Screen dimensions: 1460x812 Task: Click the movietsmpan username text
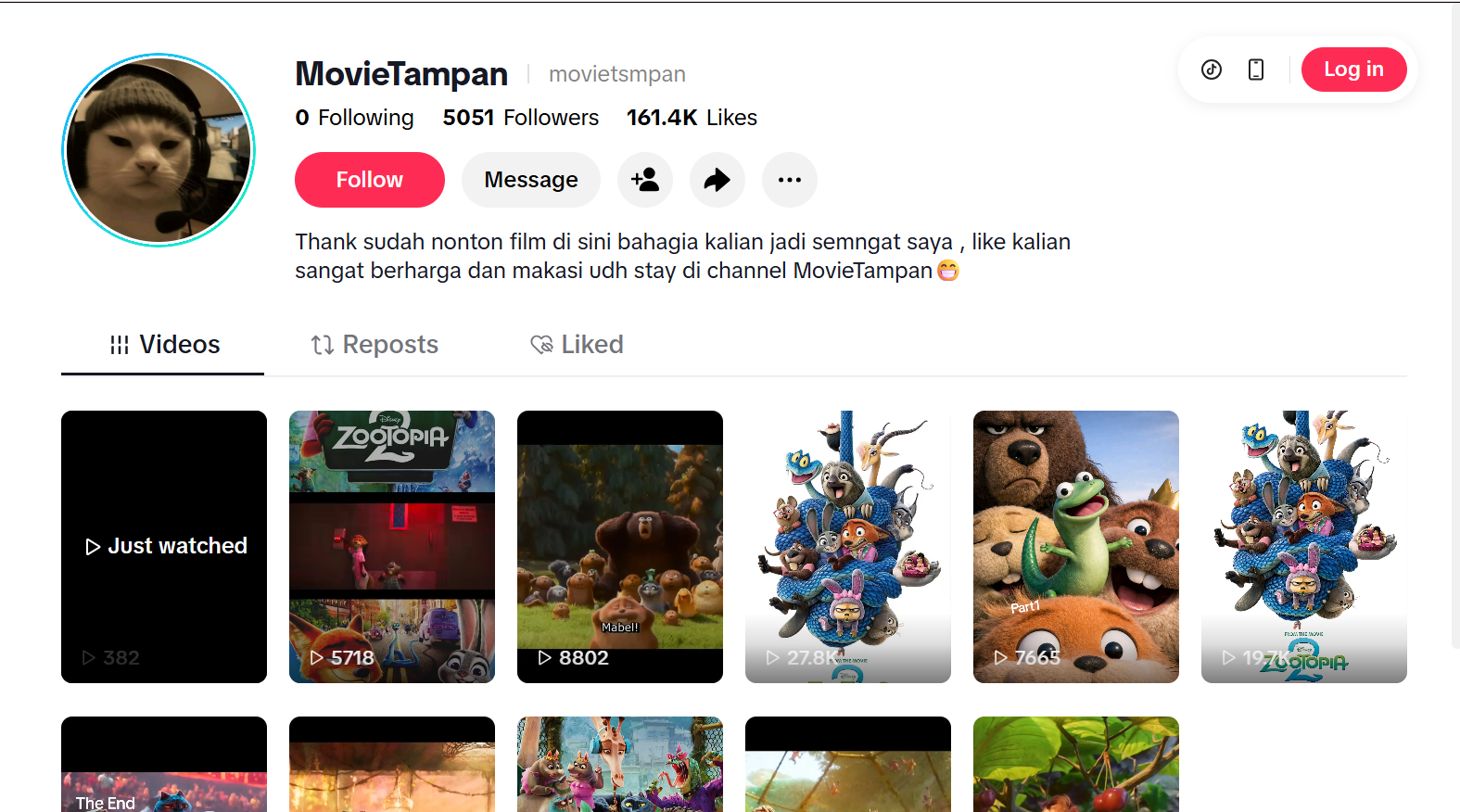click(x=617, y=74)
